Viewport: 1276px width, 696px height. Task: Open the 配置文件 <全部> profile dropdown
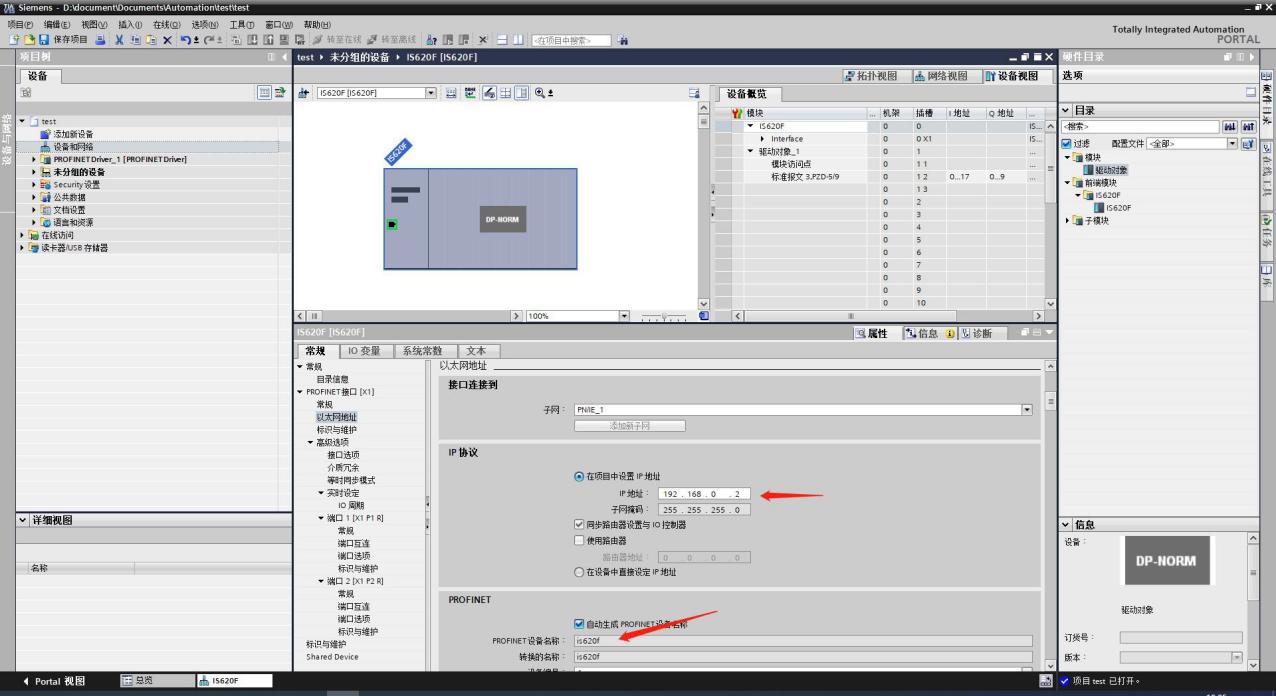1232,144
